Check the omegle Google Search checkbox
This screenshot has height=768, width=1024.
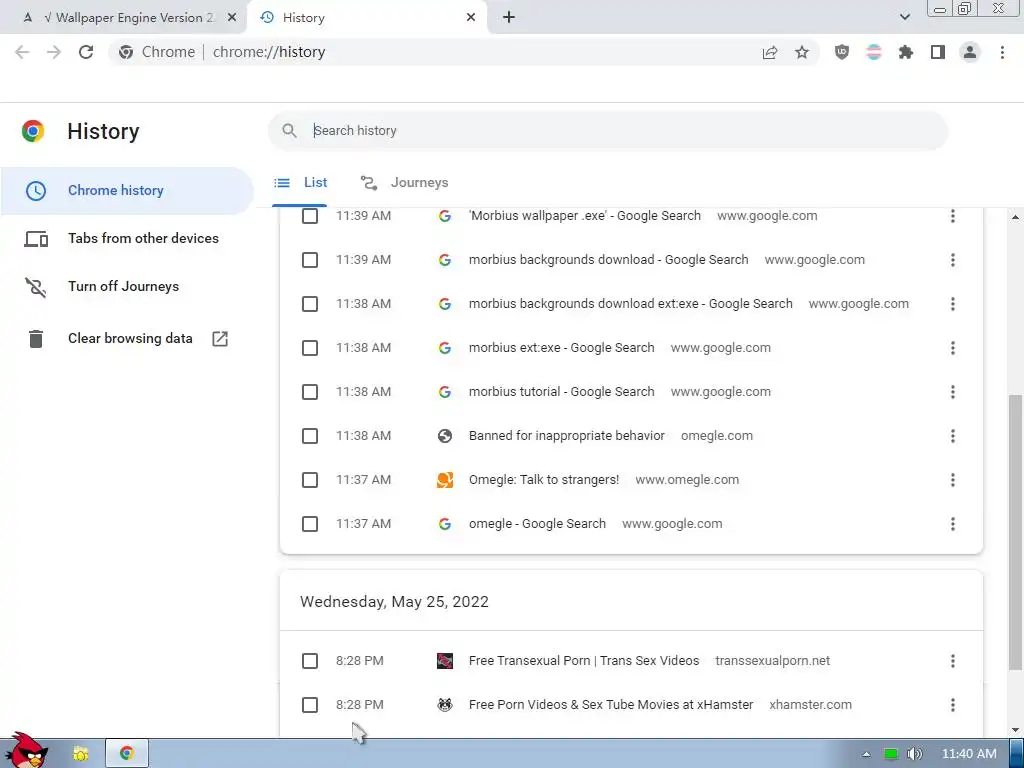click(310, 524)
